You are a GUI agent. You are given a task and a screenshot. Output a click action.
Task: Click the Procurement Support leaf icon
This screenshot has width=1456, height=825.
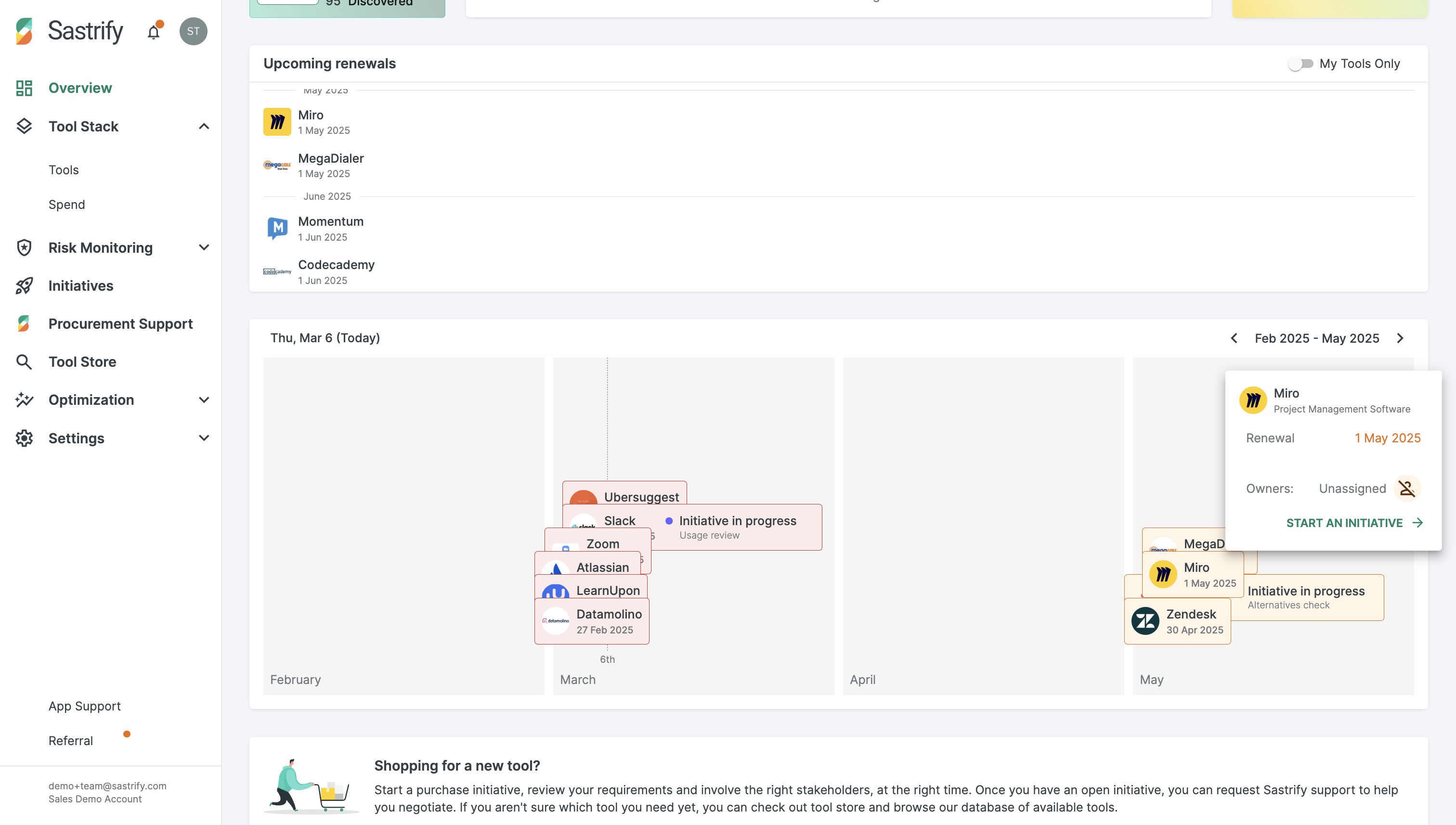tap(24, 323)
